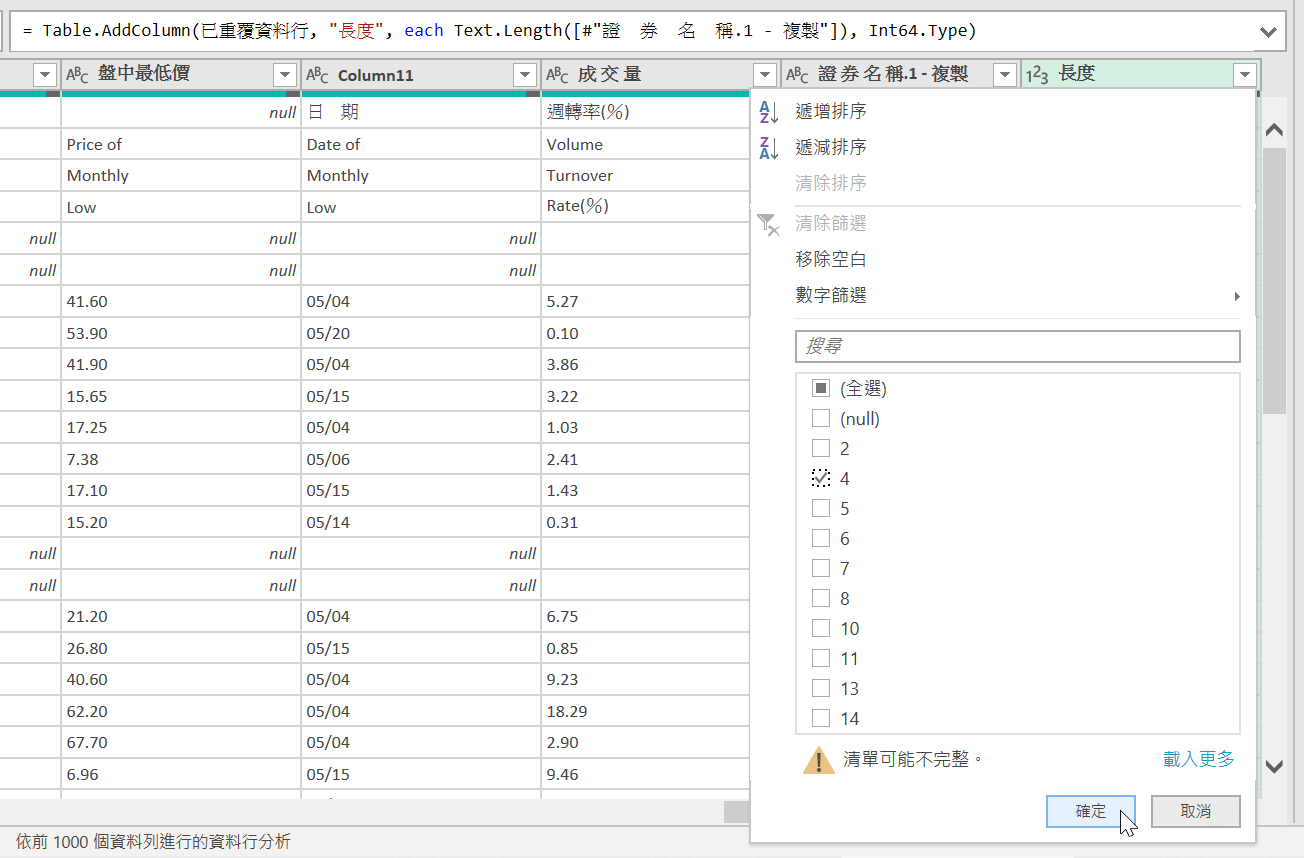Click the cell containing 53.90
The height and width of the screenshot is (858, 1304).
(181, 333)
